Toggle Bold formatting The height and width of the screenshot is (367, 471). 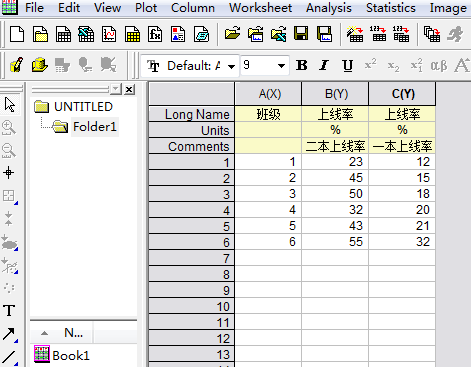[302, 65]
